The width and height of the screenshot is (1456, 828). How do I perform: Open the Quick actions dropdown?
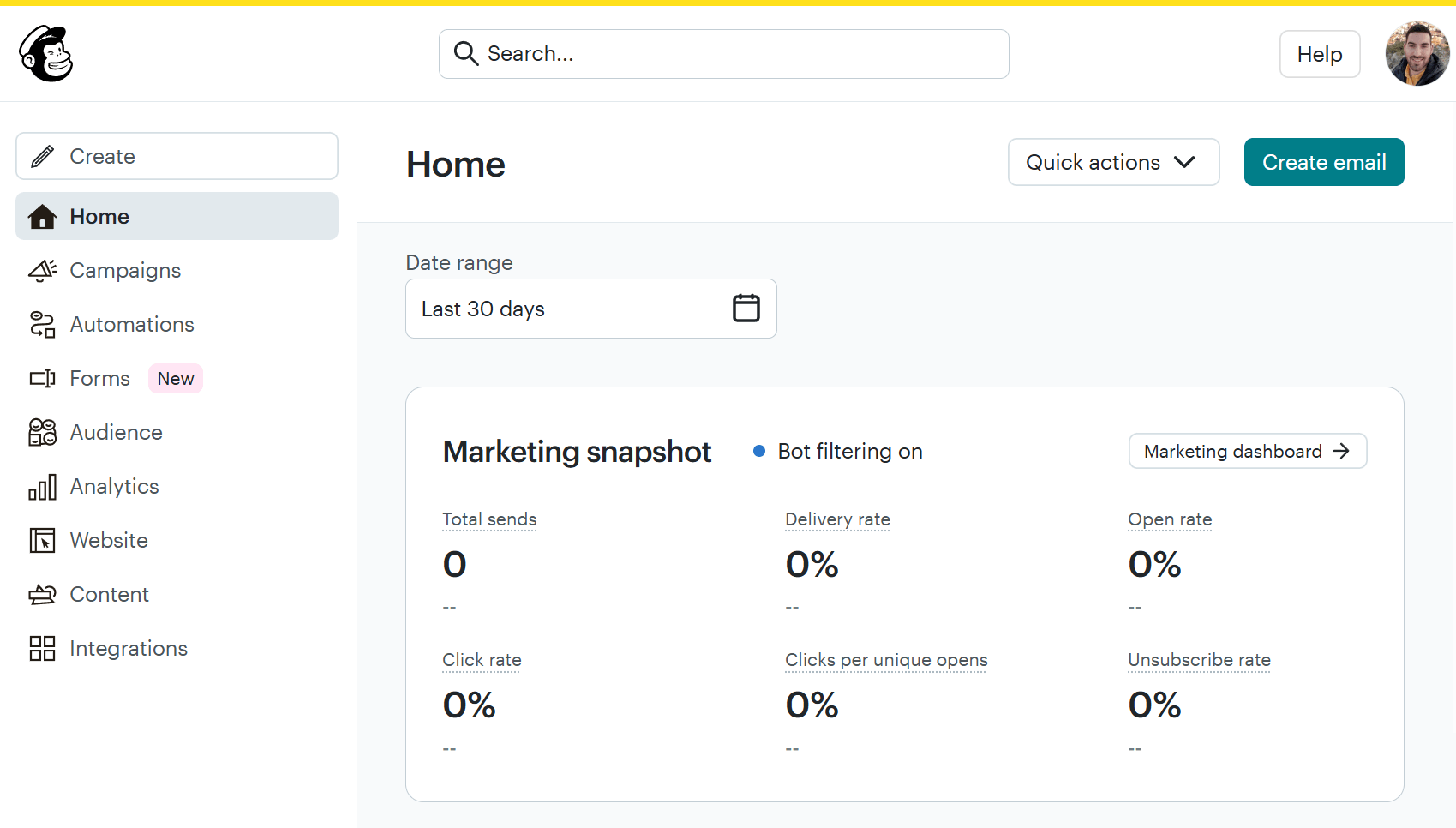click(1112, 162)
